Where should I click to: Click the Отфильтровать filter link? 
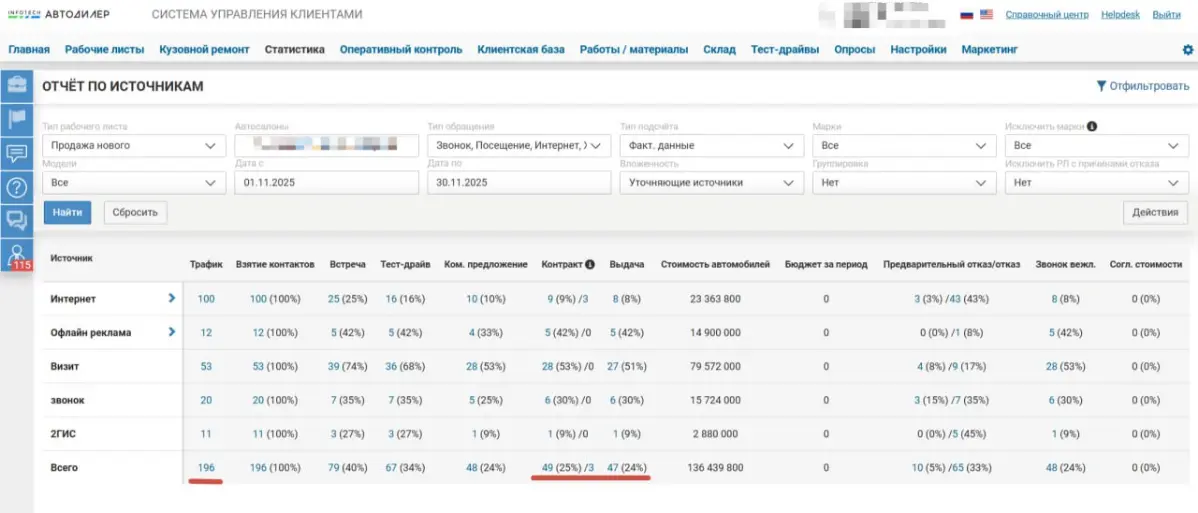(1142, 86)
